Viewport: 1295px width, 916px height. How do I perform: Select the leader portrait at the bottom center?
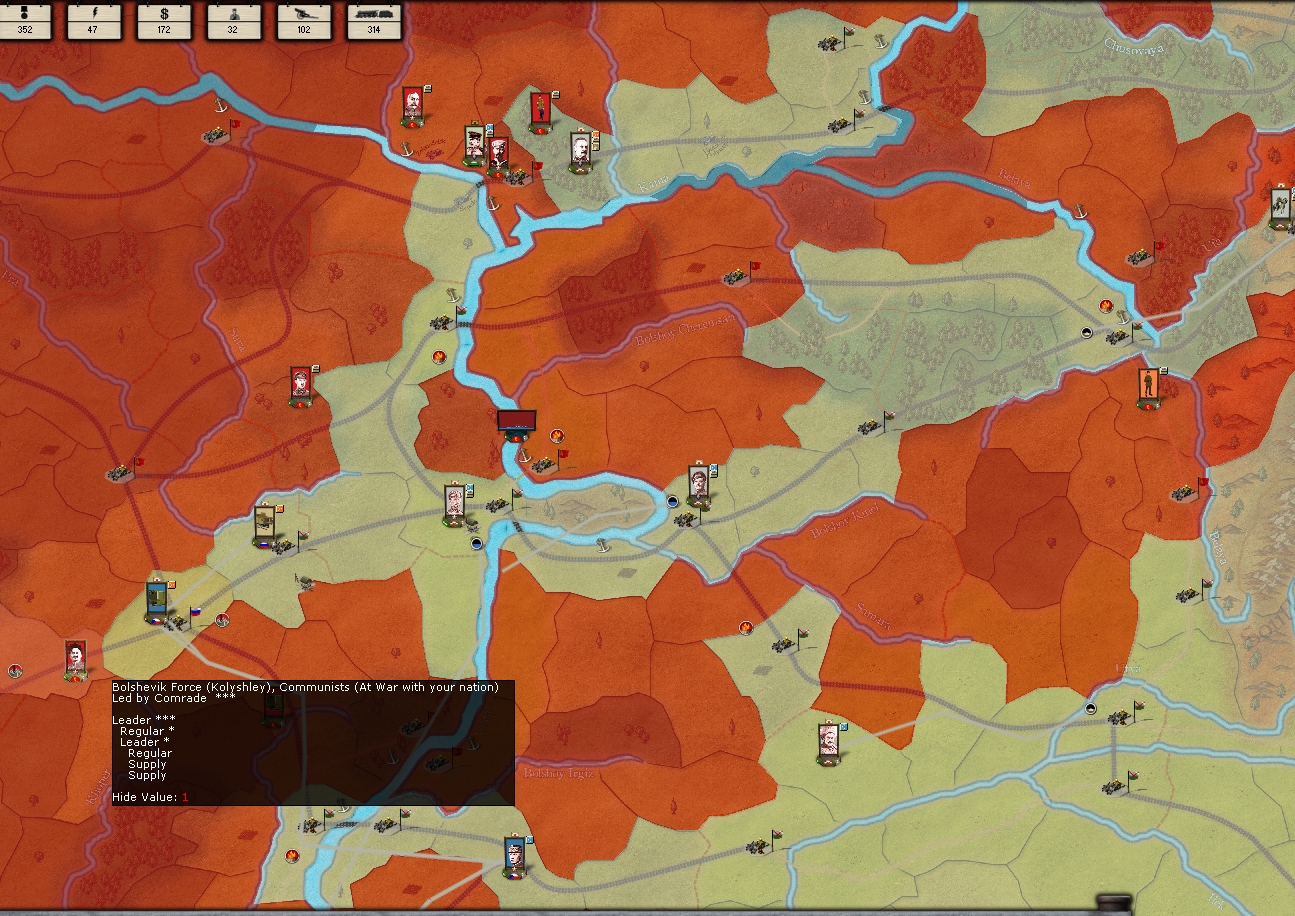[x=514, y=855]
